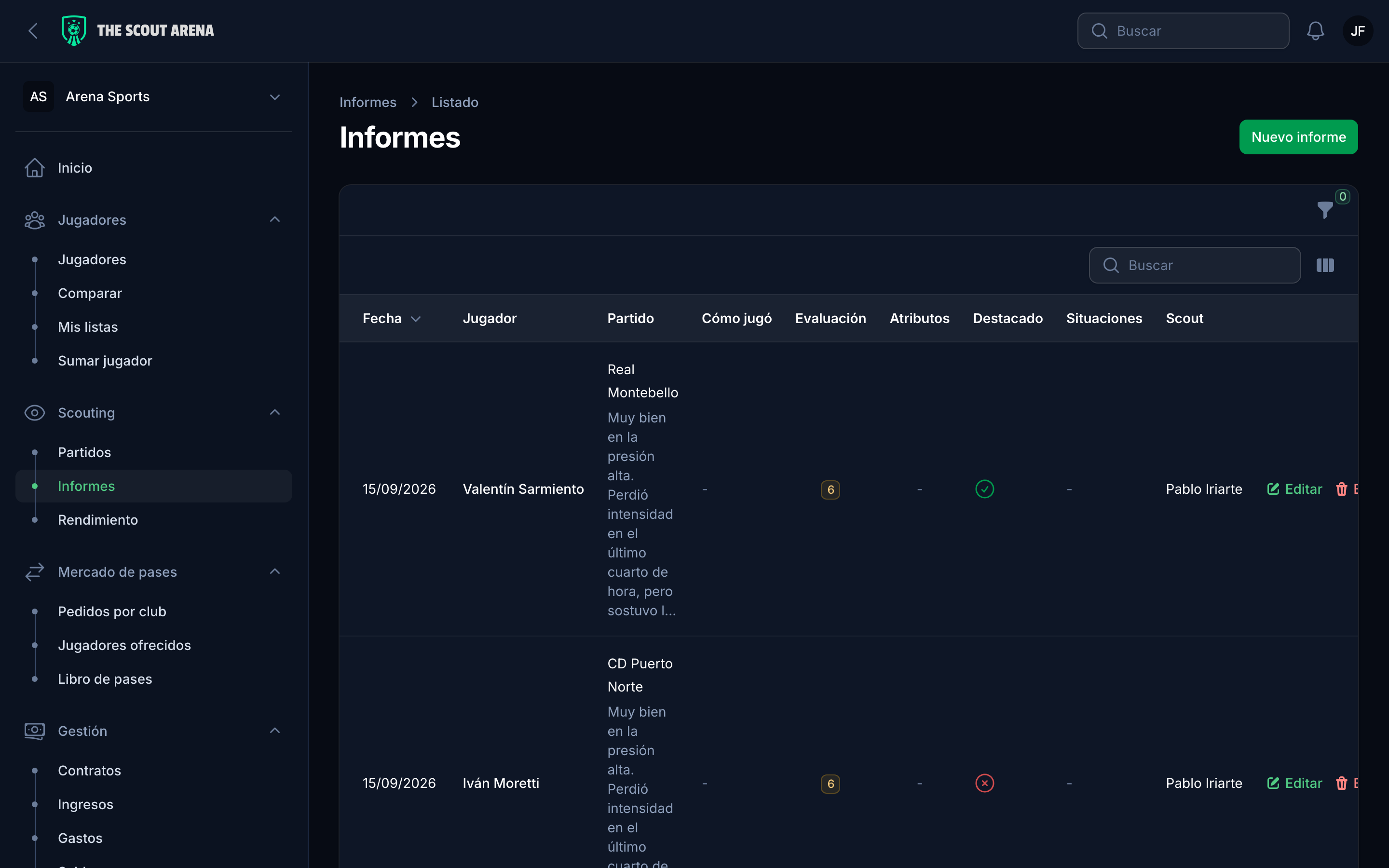1389x868 pixels.
Task: Open the notifications bell
Action: pos(1315,31)
